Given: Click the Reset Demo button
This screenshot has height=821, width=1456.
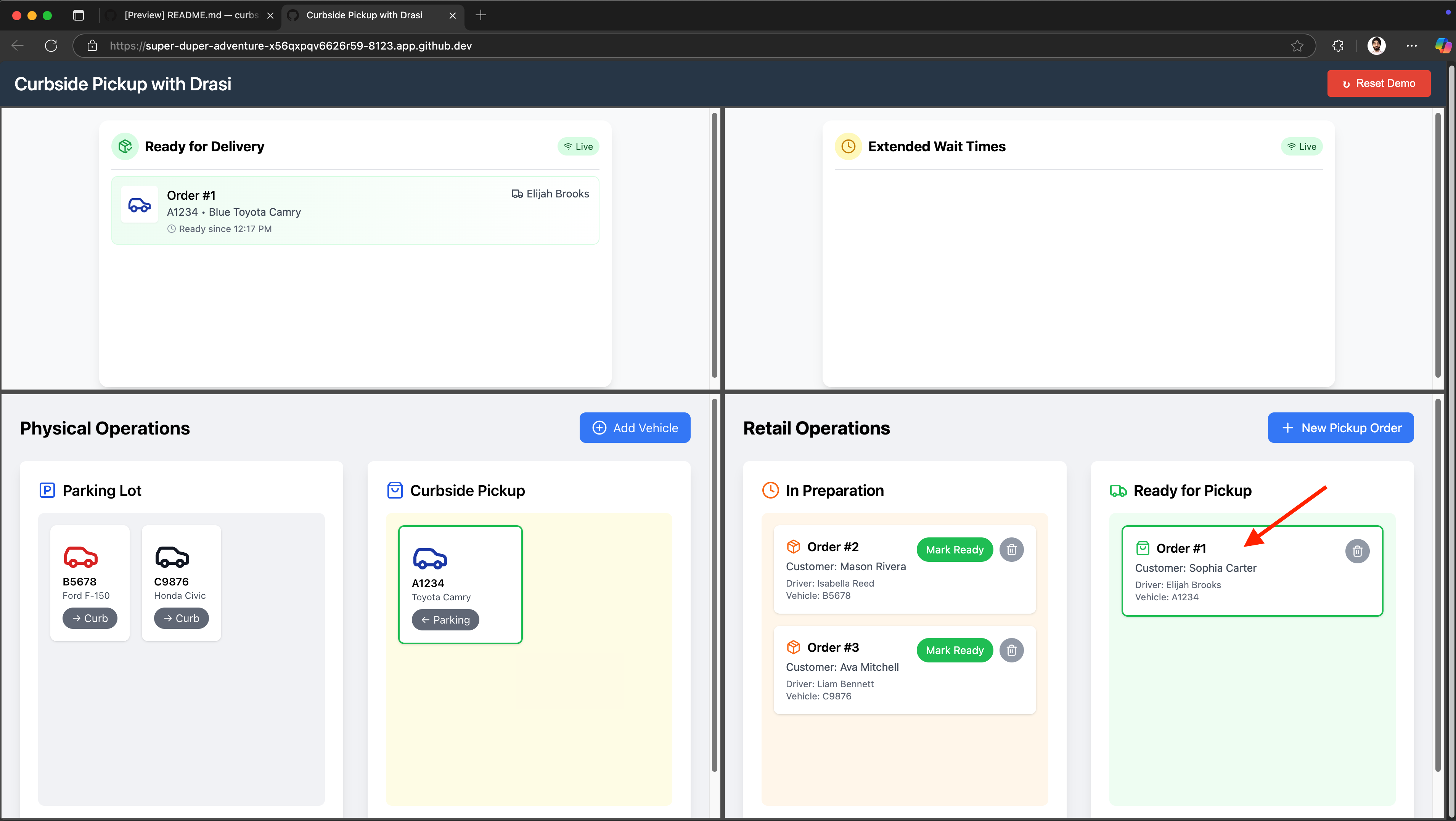Looking at the screenshot, I should click(x=1379, y=83).
